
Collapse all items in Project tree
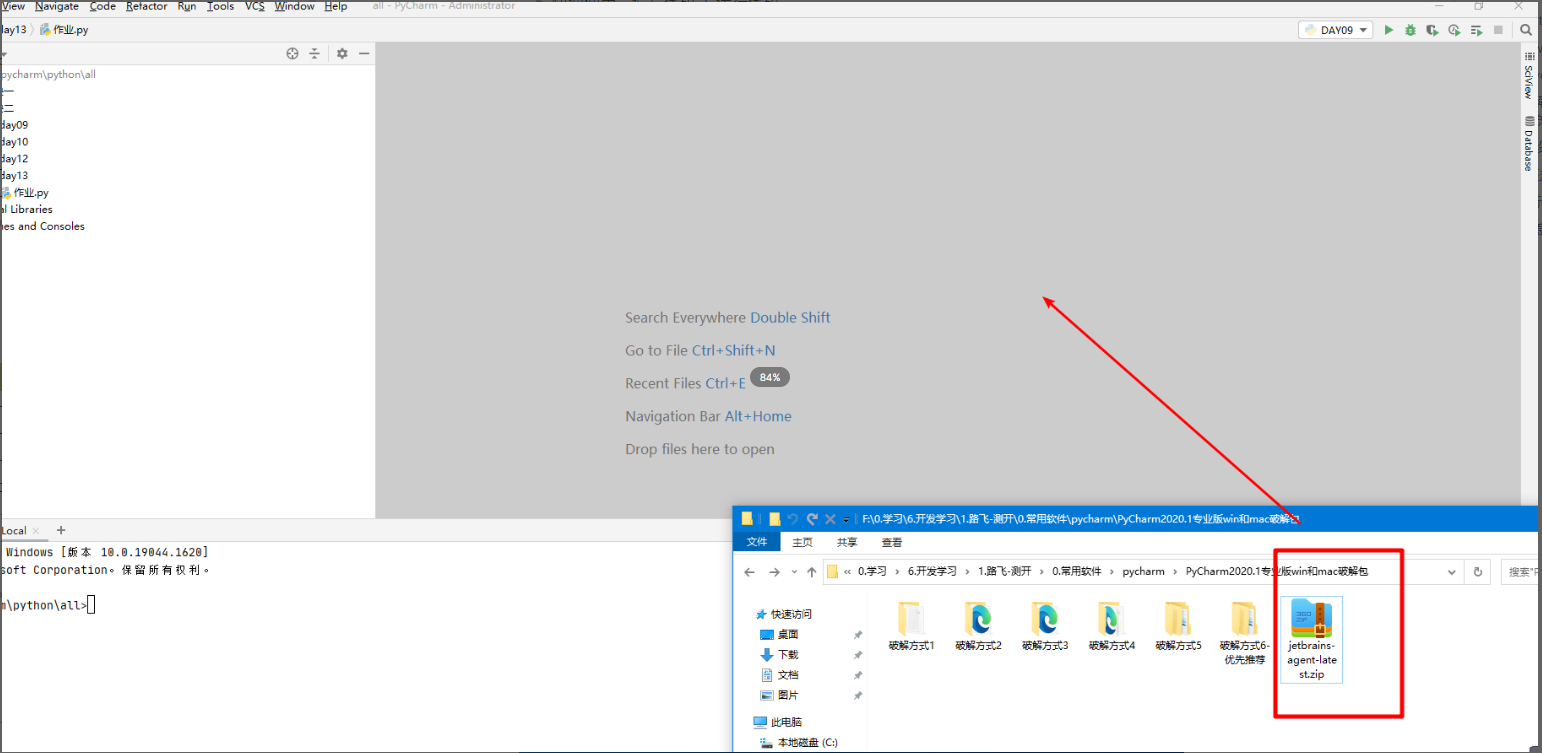314,53
